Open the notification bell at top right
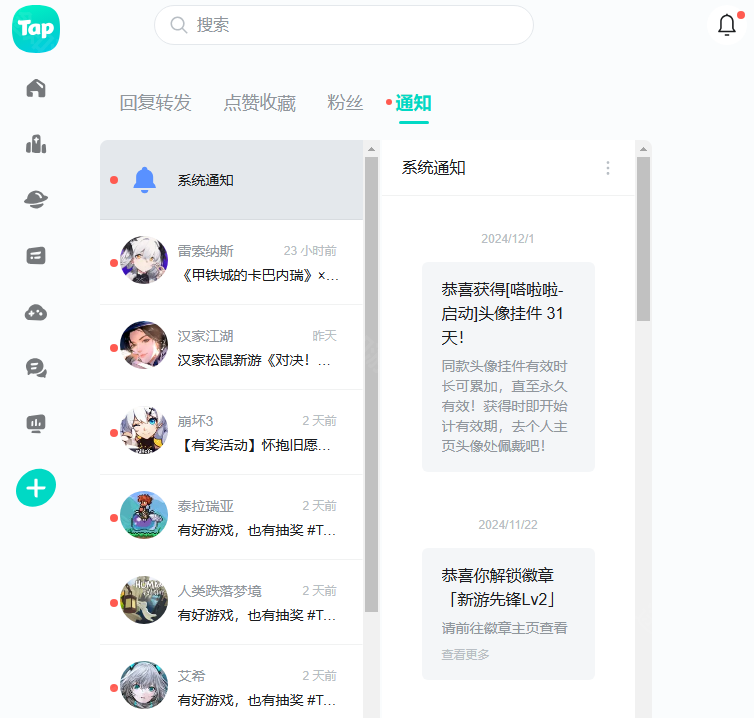 [x=727, y=26]
